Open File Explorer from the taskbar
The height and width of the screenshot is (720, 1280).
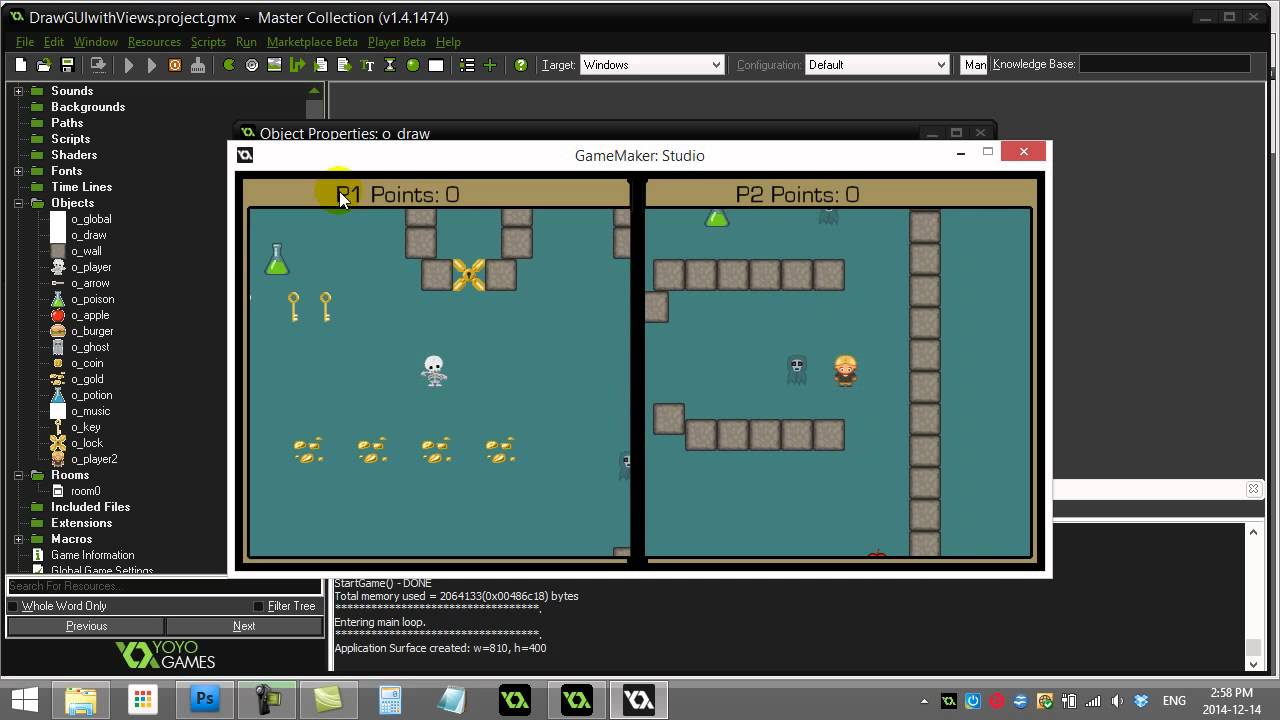click(x=80, y=699)
